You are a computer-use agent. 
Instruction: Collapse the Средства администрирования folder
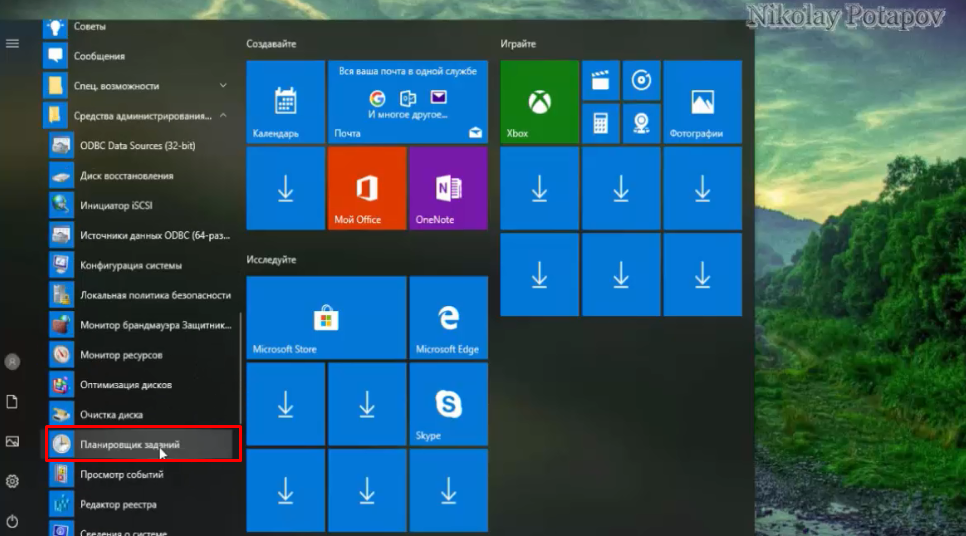pos(138,116)
